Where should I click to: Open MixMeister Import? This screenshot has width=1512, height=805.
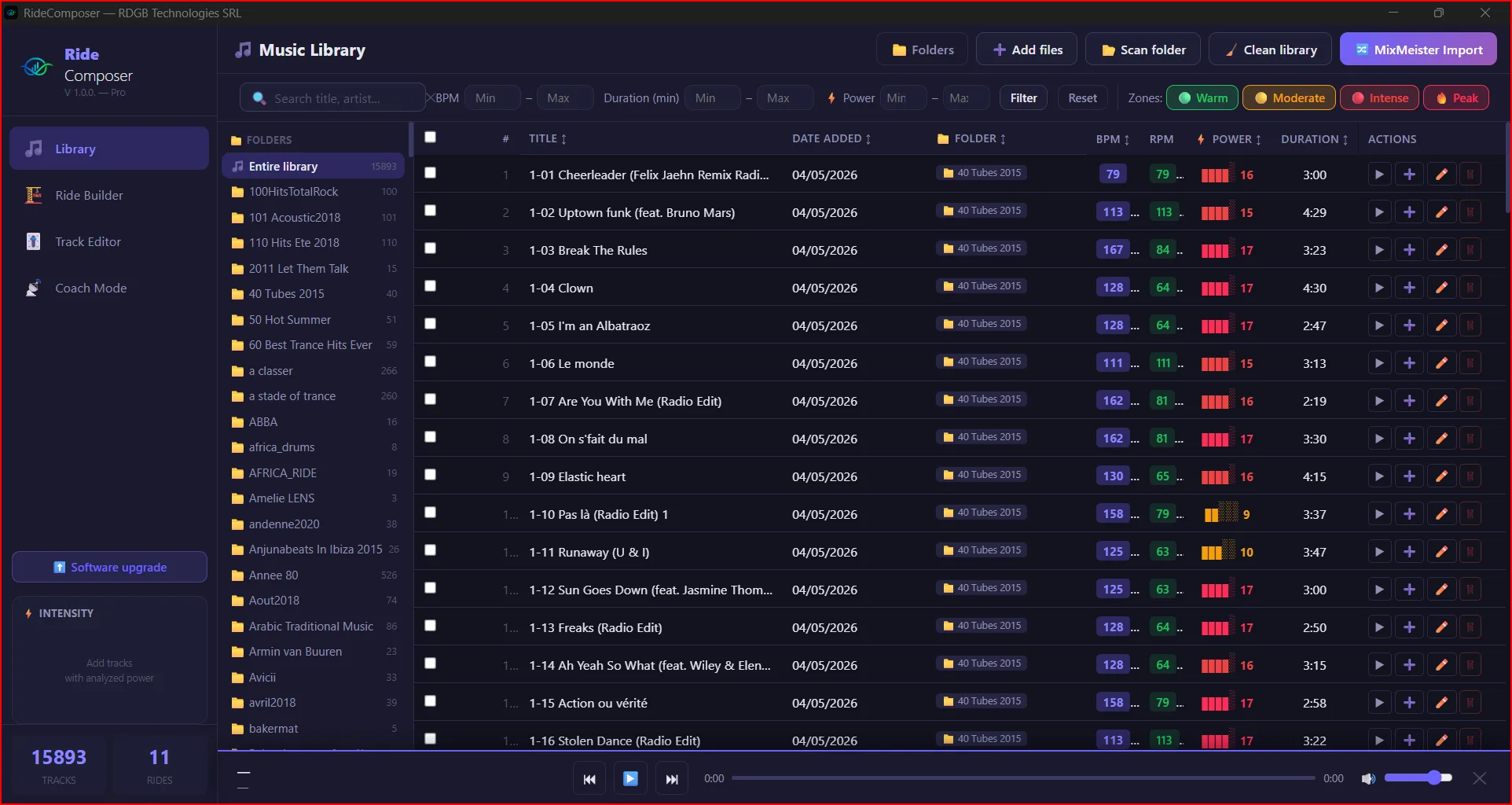pyautogui.click(x=1418, y=50)
